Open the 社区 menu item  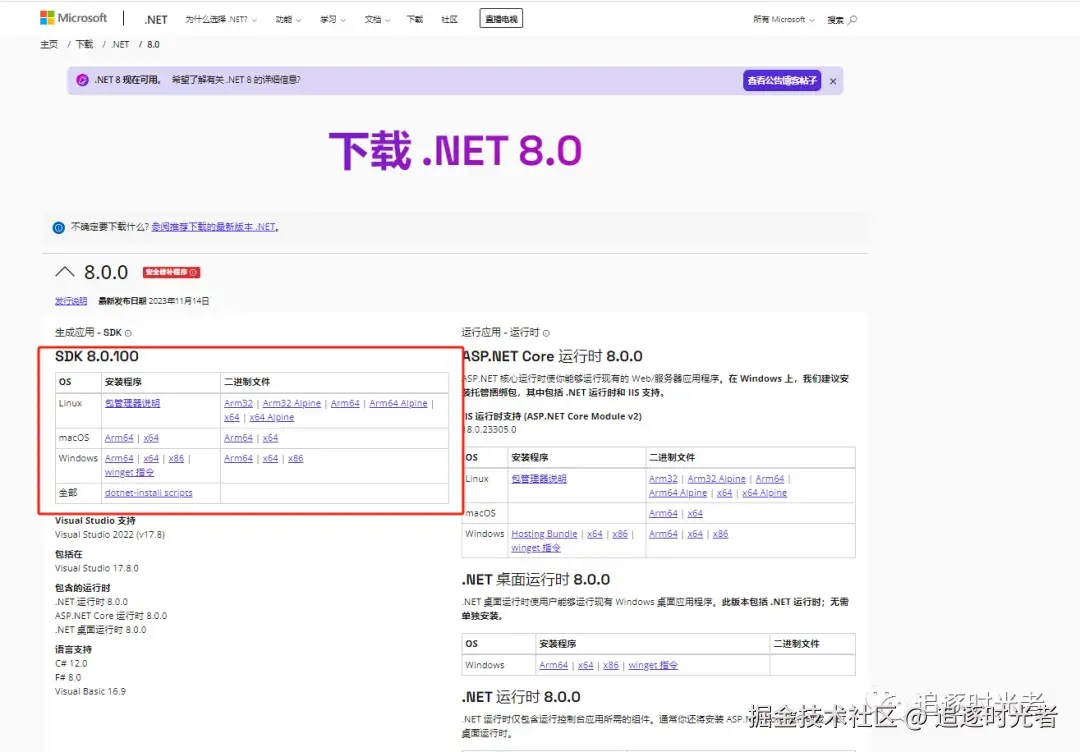click(449, 19)
